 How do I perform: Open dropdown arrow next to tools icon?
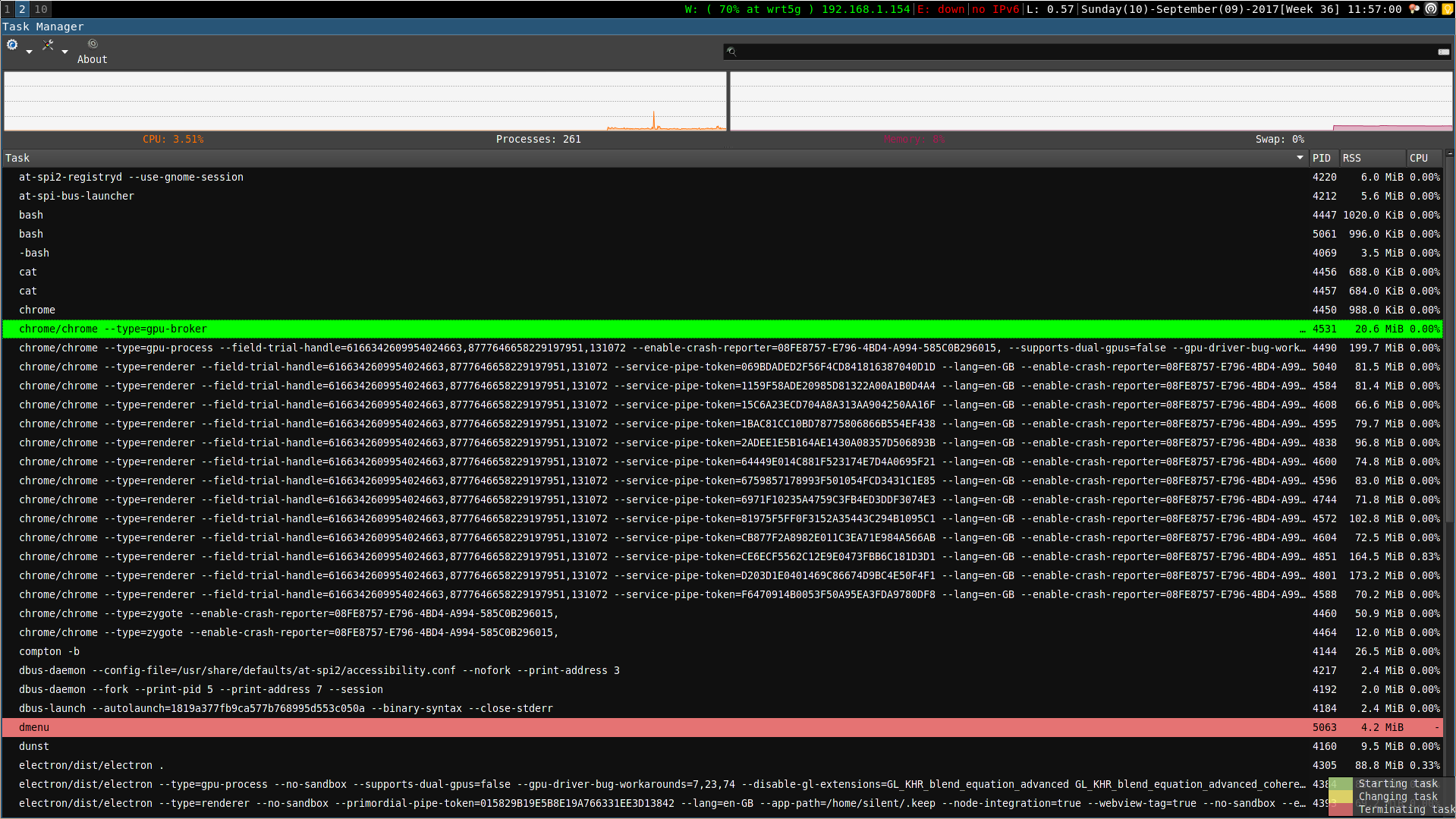click(64, 52)
